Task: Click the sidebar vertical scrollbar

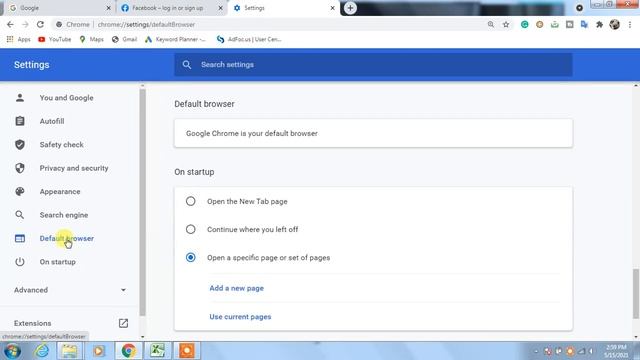Action: point(142,202)
